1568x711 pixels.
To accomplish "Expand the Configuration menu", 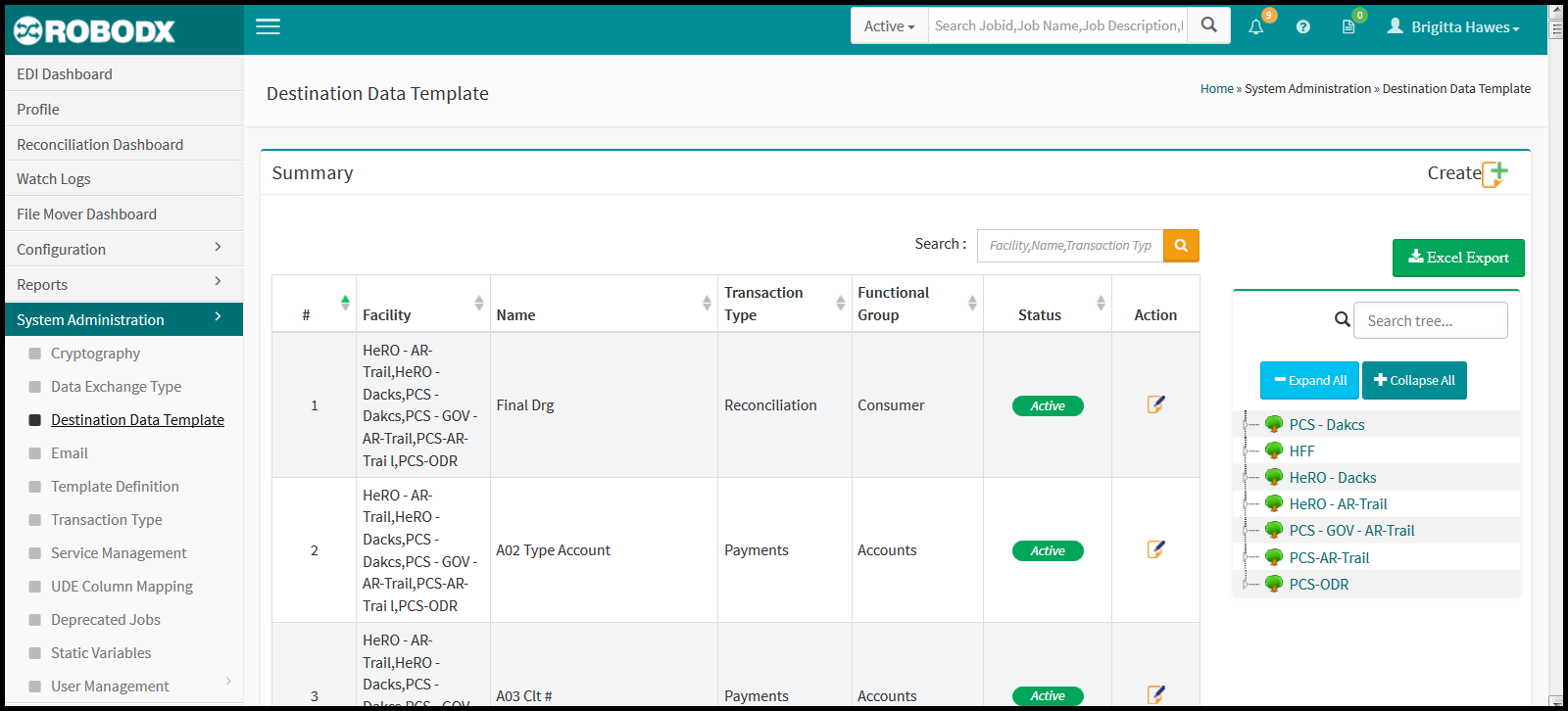I will (123, 249).
